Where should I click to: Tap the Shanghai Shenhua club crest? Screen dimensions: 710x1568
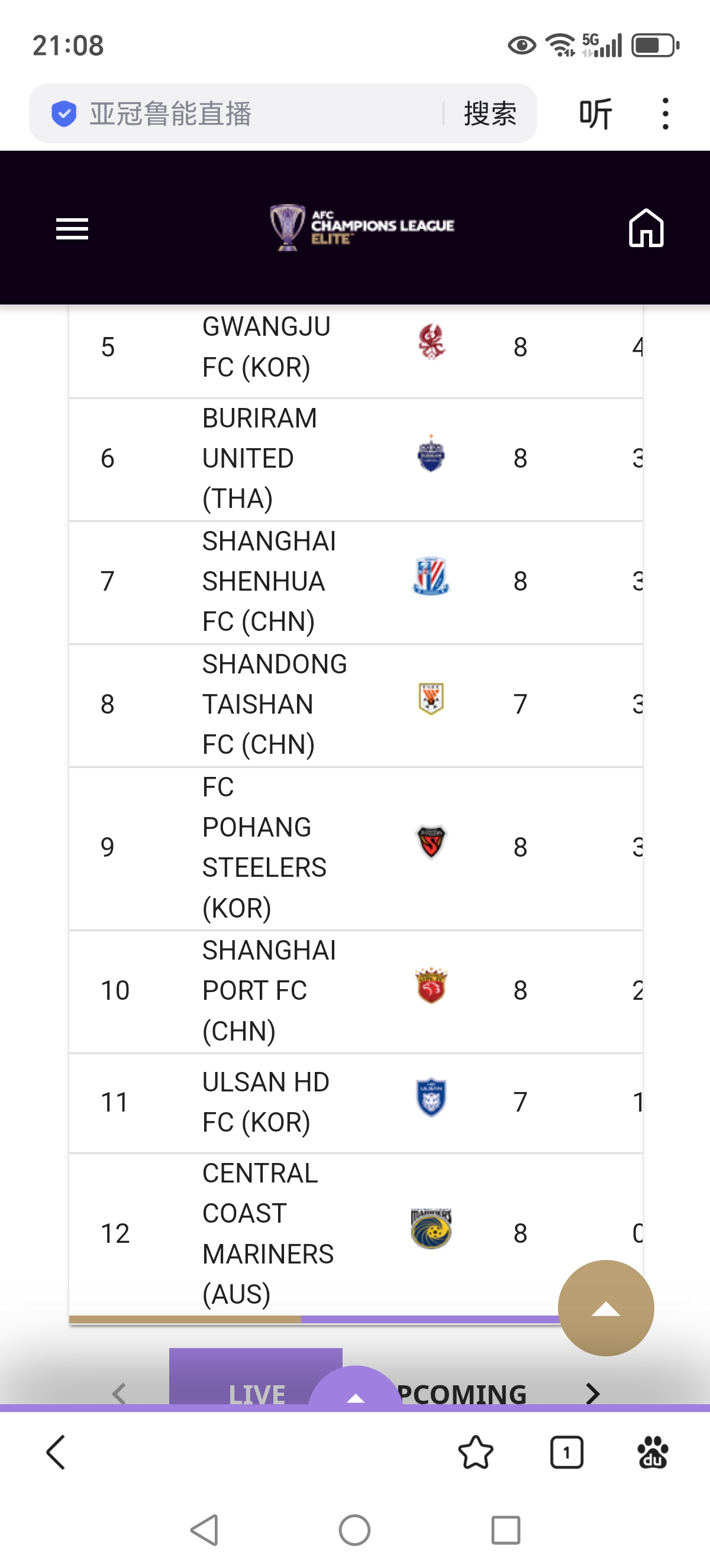[431, 576]
